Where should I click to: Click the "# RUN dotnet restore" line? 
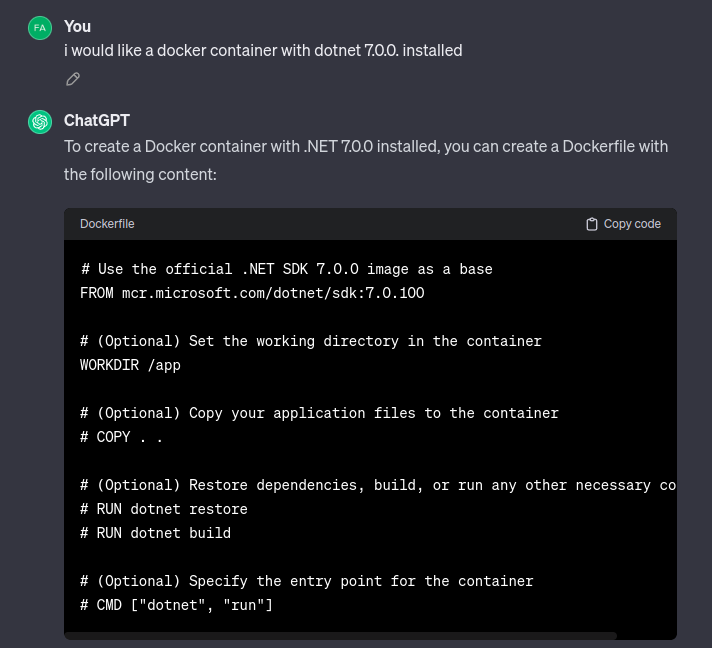(x=163, y=509)
